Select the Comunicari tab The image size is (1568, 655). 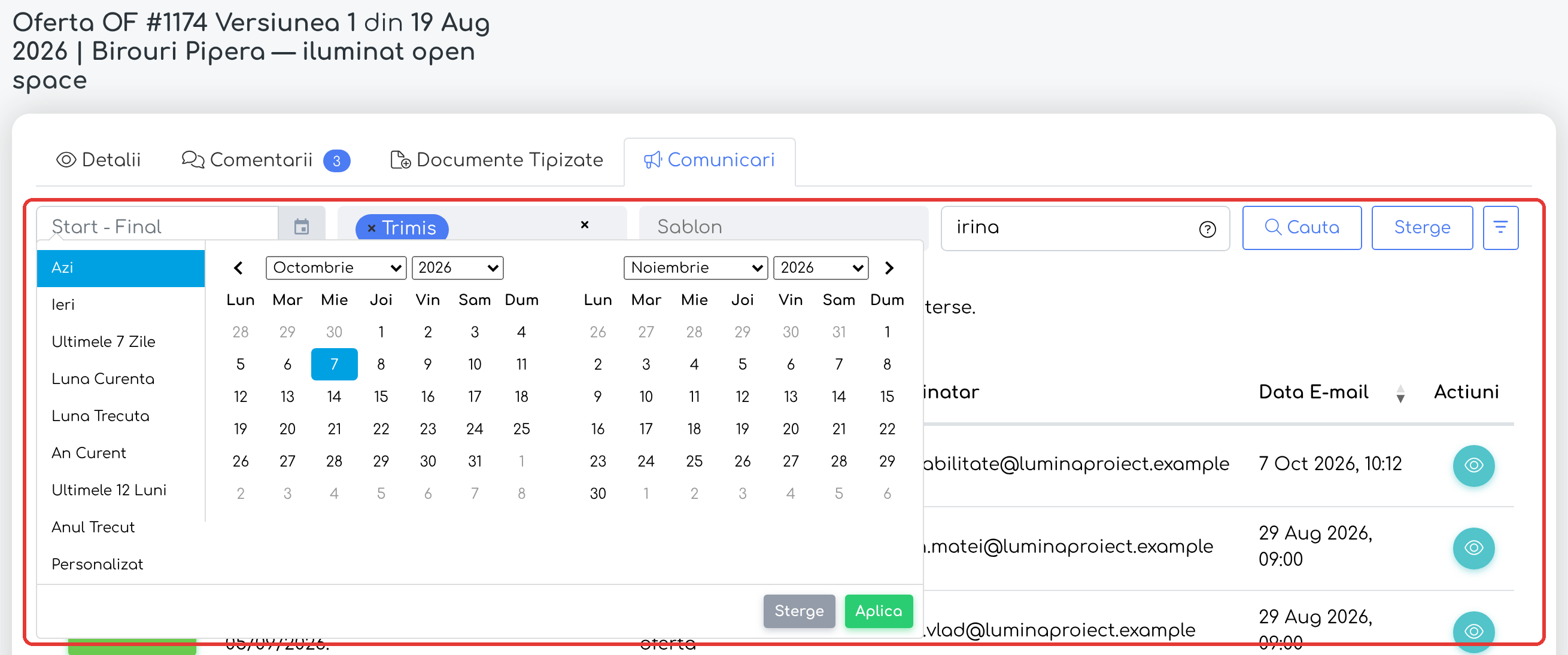point(709,160)
